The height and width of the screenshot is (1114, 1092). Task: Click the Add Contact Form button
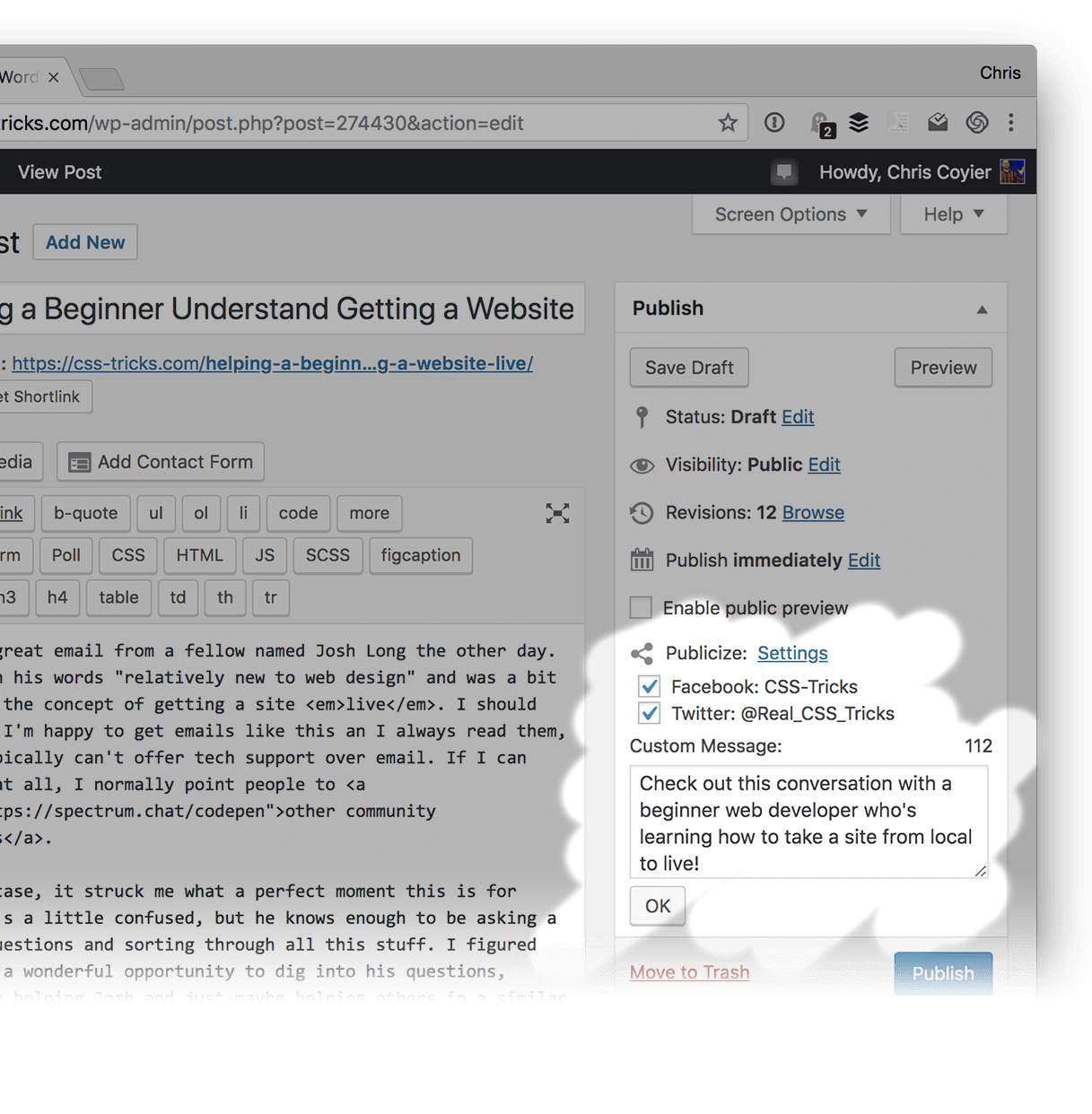coord(161,462)
